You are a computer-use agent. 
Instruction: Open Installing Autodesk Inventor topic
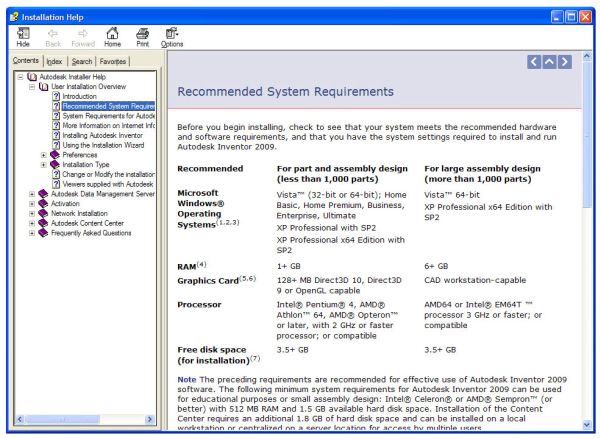pyautogui.click(x=103, y=135)
